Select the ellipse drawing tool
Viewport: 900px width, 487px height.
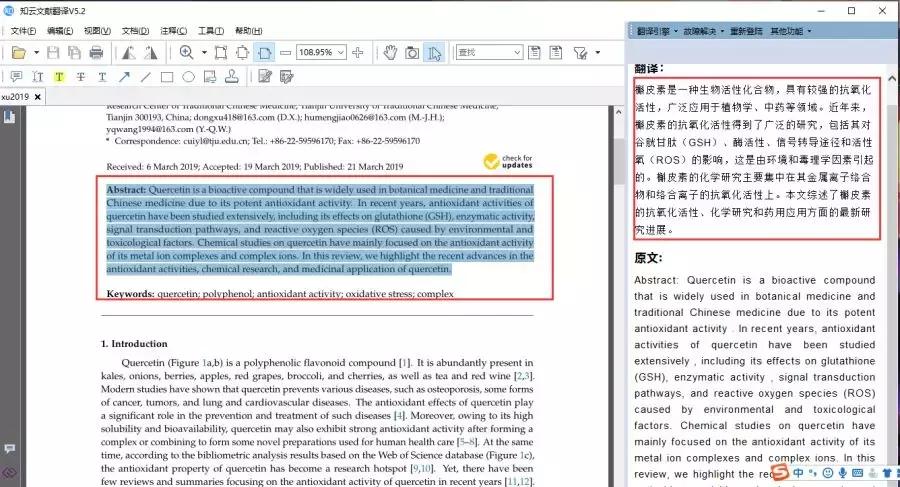tap(188, 77)
